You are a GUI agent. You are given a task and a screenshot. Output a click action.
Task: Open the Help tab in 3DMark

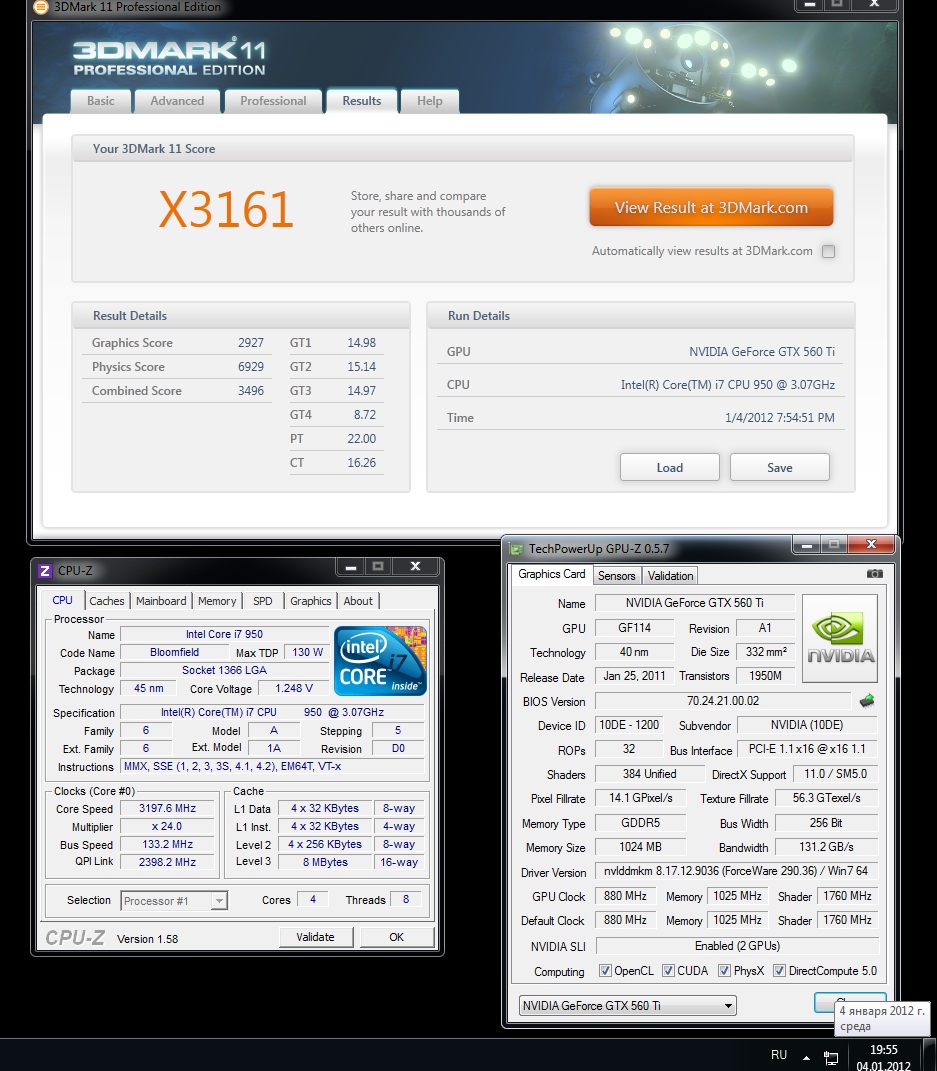(430, 101)
